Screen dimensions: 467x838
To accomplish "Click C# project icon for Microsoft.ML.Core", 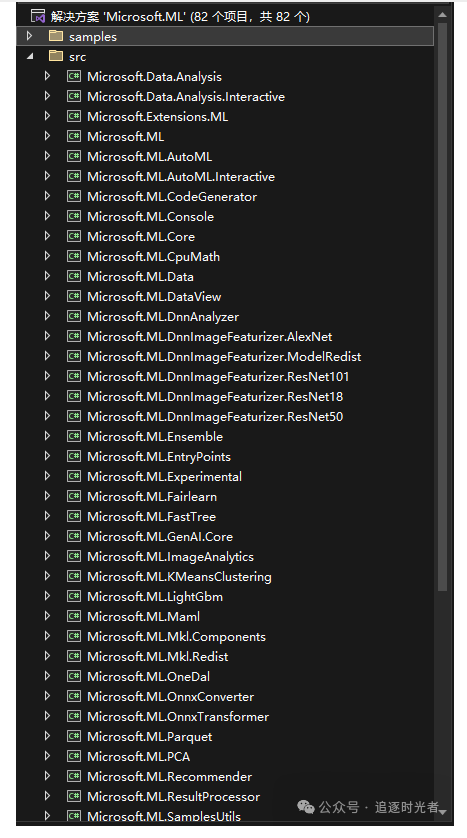I will tap(74, 237).
